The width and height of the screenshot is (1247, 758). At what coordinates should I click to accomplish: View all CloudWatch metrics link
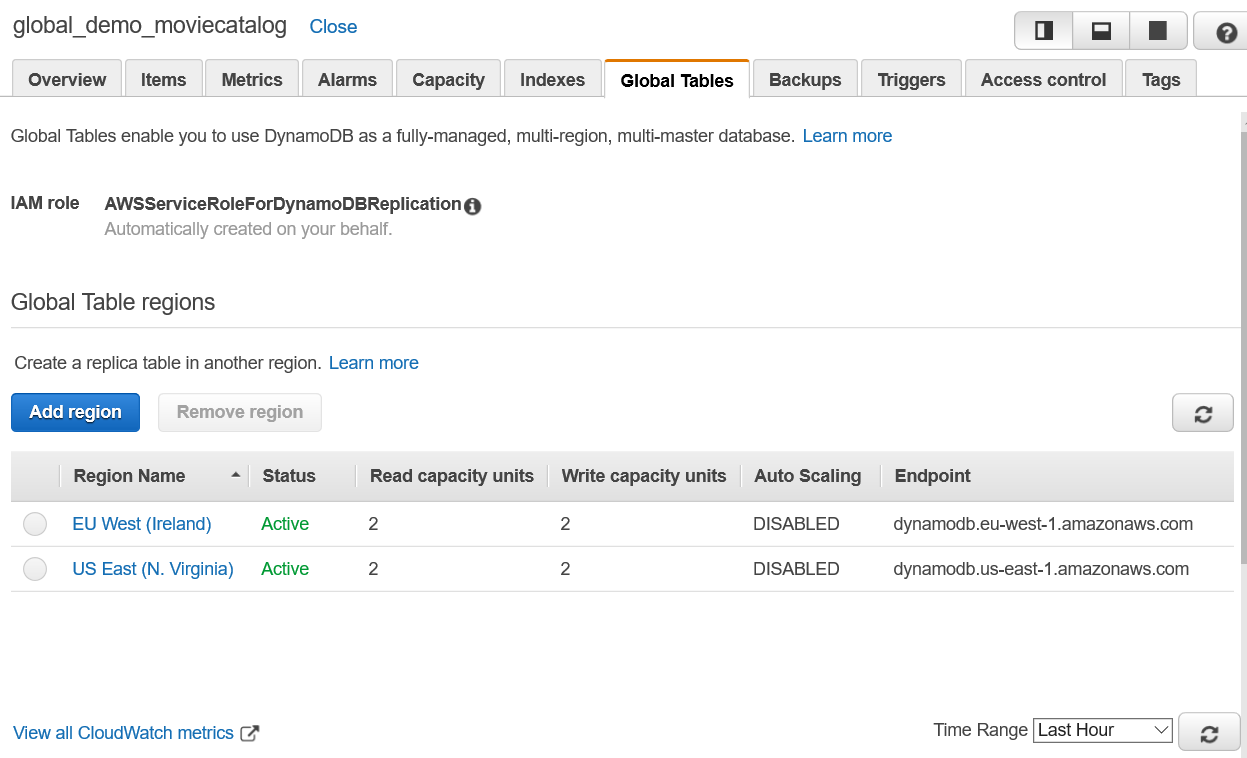[123, 733]
